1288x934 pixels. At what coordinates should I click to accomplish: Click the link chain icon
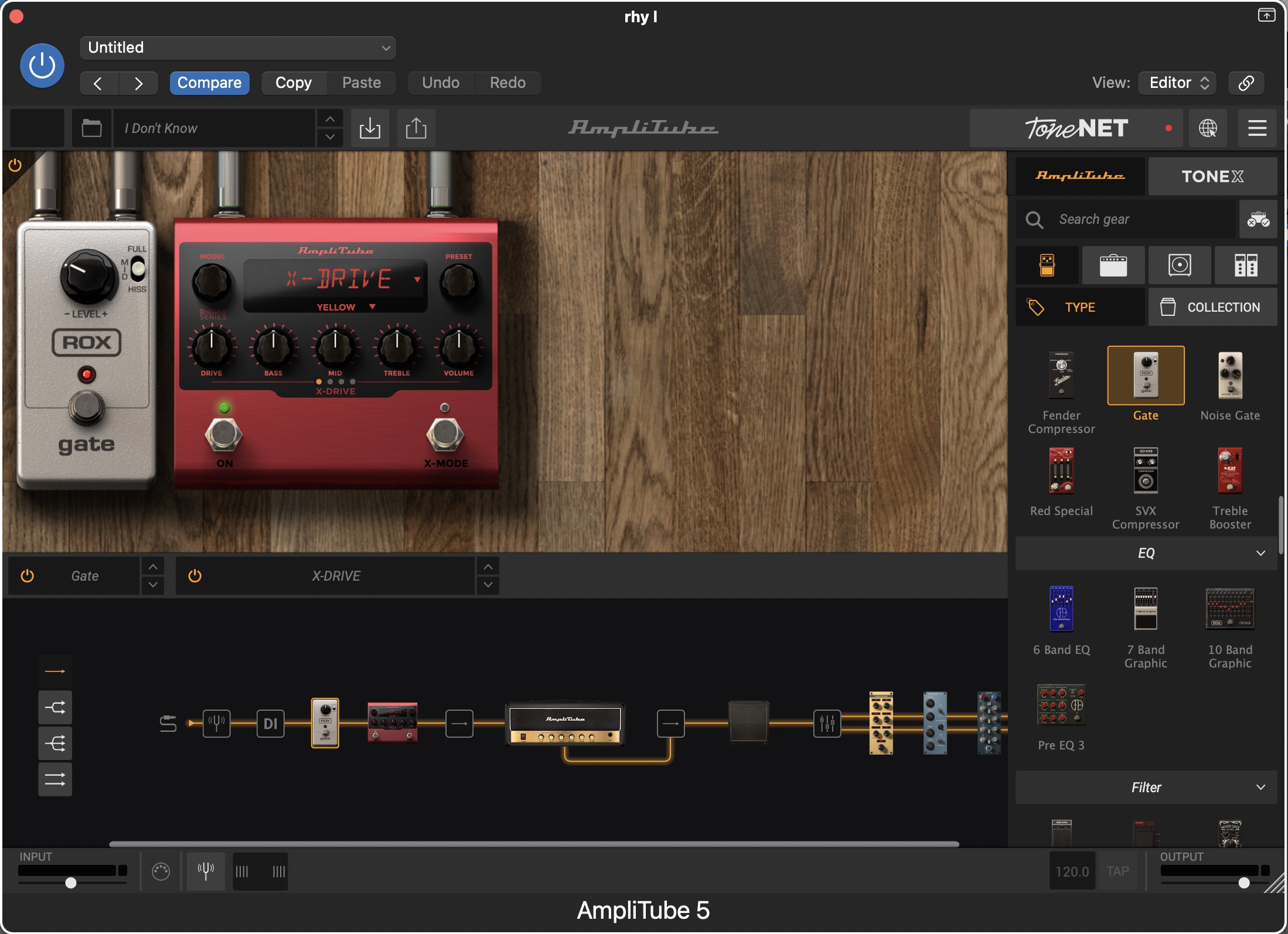pos(1246,83)
